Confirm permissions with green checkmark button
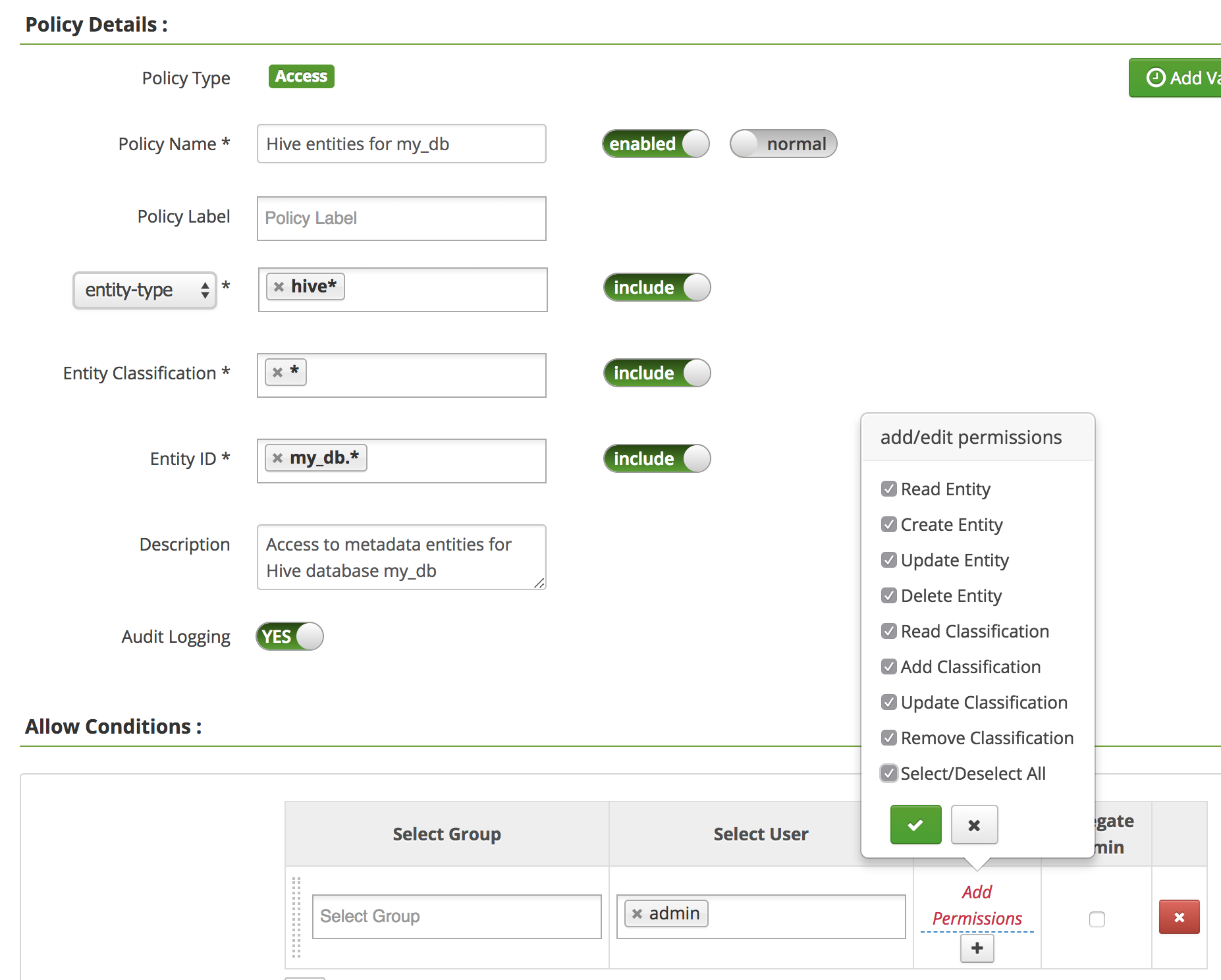The image size is (1221, 980). (915, 825)
